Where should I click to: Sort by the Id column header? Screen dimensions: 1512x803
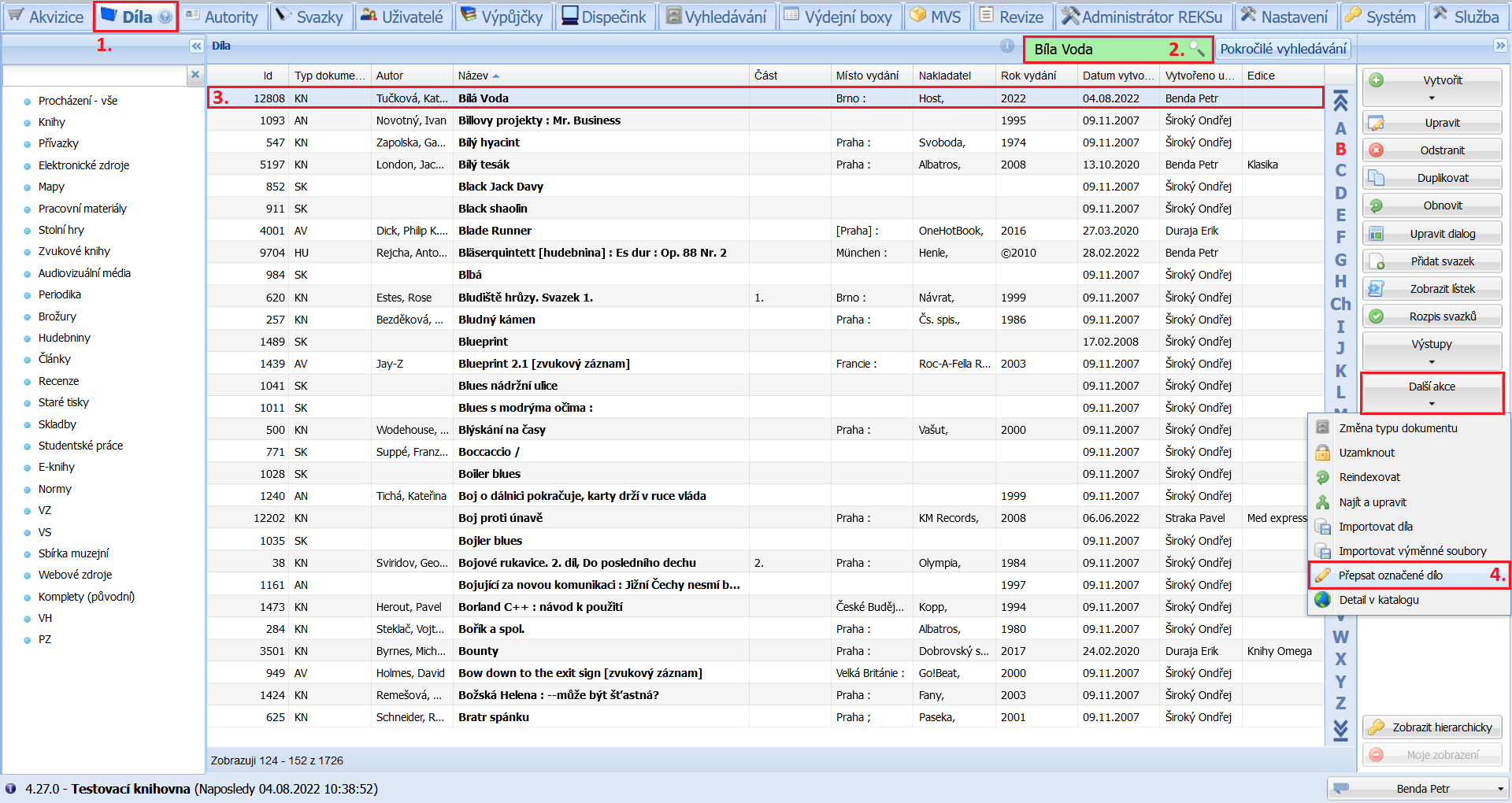[x=249, y=76]
